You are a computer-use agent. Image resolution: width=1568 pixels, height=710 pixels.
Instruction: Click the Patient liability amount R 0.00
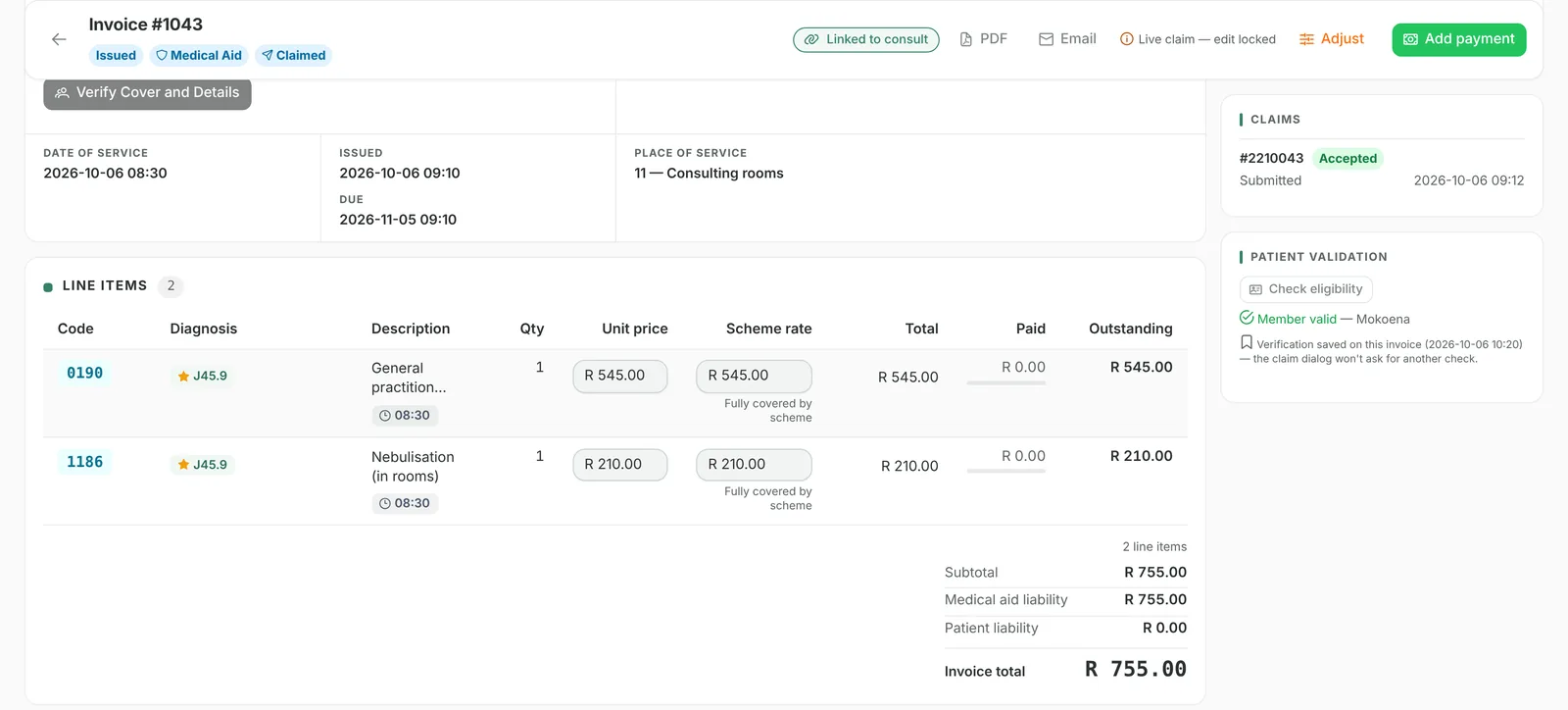pos(1165,629)
